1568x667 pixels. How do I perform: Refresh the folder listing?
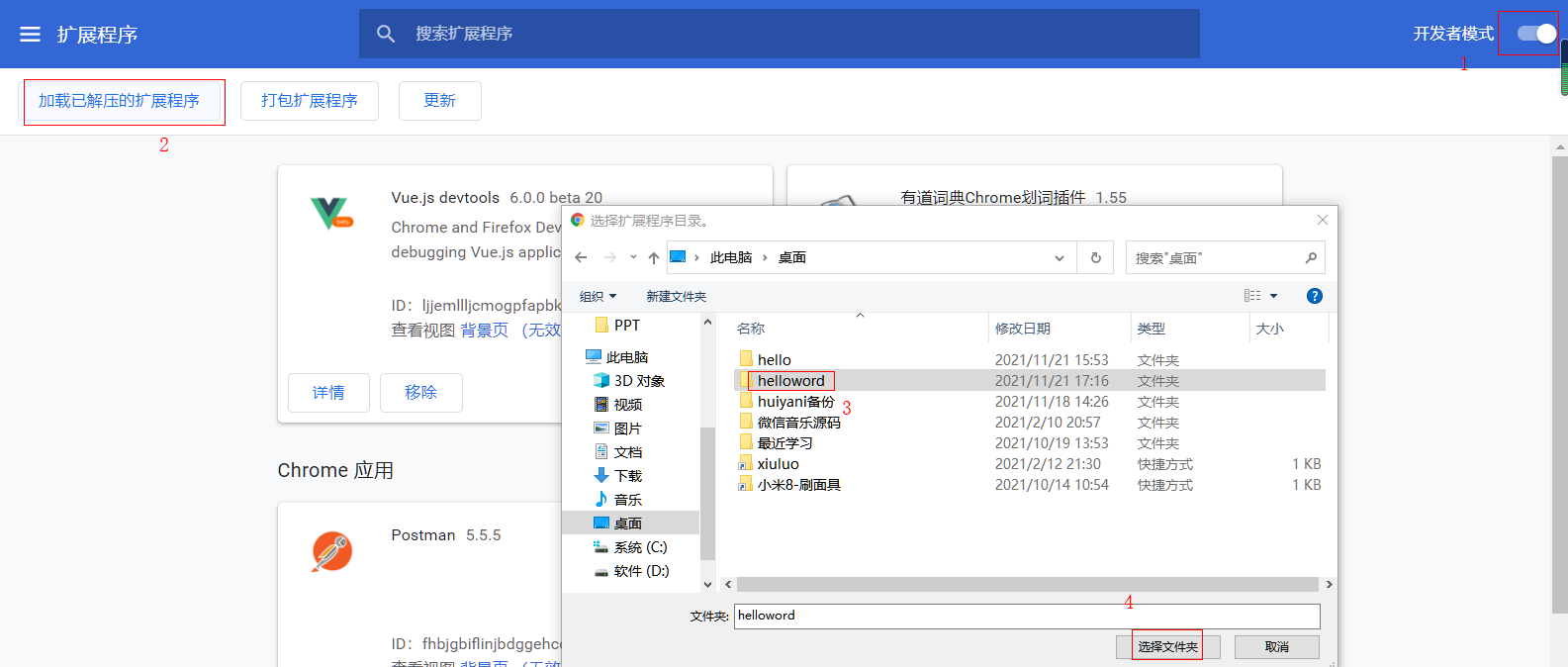coord(1096,258)
